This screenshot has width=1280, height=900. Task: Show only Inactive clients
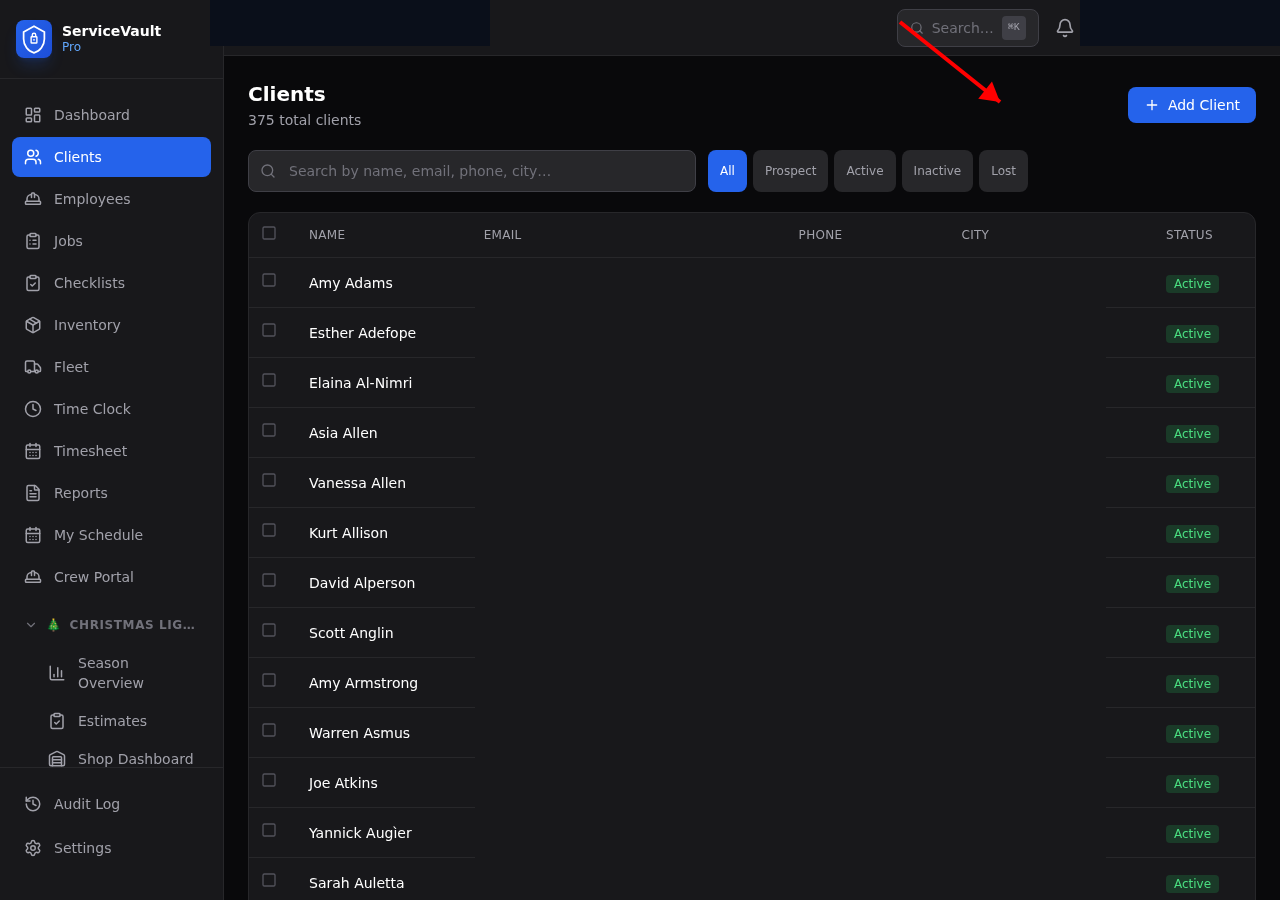[936, 170]
